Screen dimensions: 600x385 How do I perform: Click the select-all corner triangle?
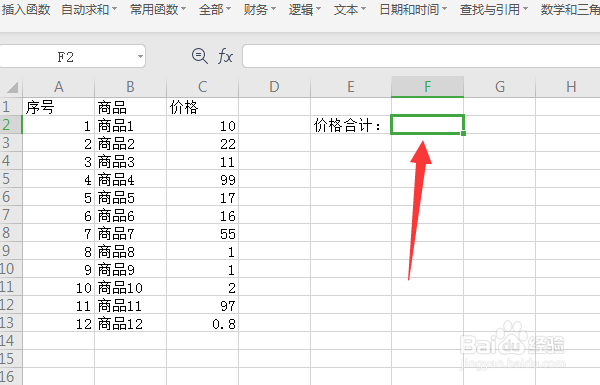(x=12, y=87)
